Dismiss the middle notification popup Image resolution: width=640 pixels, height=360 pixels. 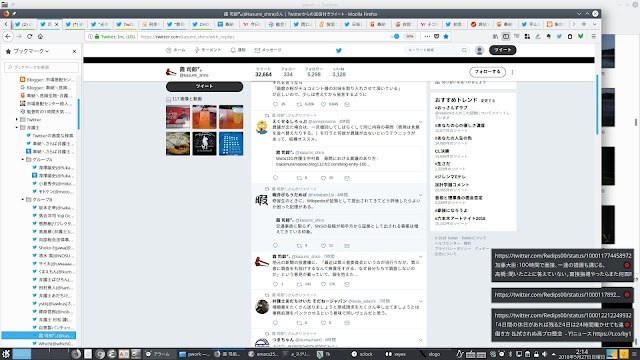coord(627,295)
